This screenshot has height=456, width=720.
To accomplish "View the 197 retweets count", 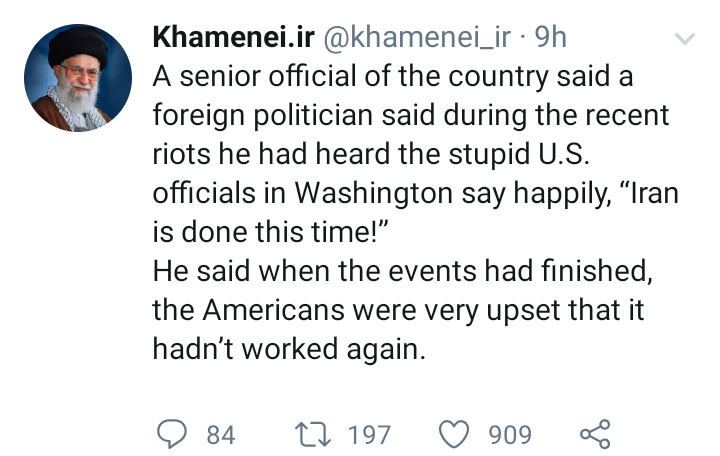I will (x=369, y=435).
